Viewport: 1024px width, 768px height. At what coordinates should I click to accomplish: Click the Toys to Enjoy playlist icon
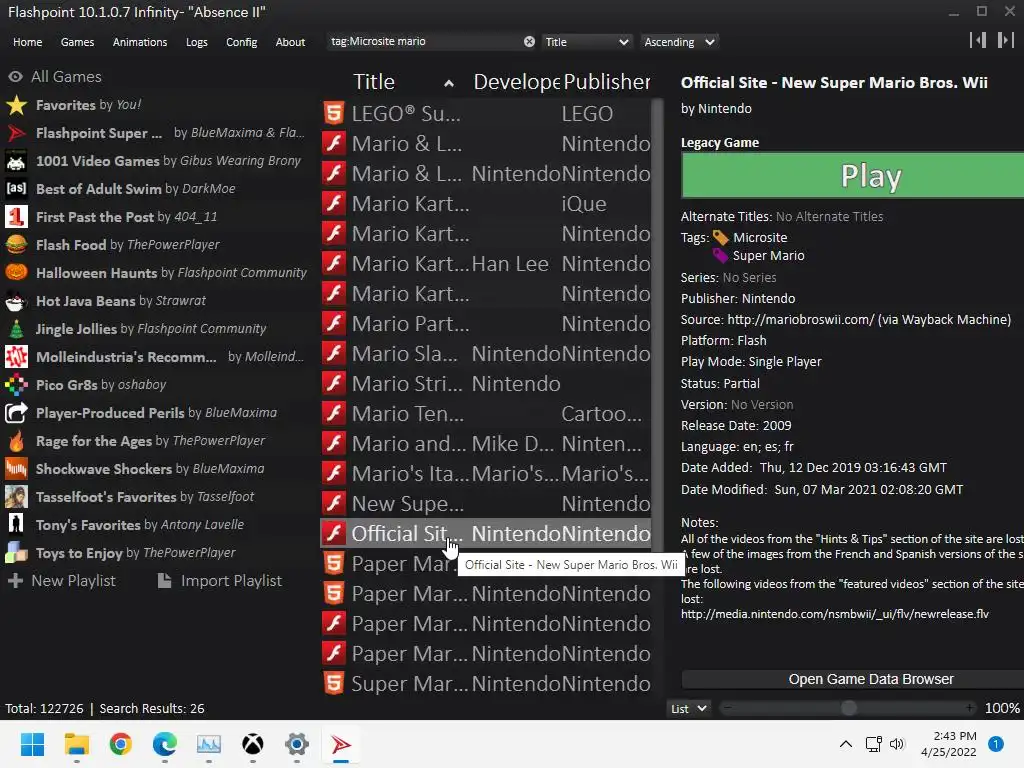[16, 553]
